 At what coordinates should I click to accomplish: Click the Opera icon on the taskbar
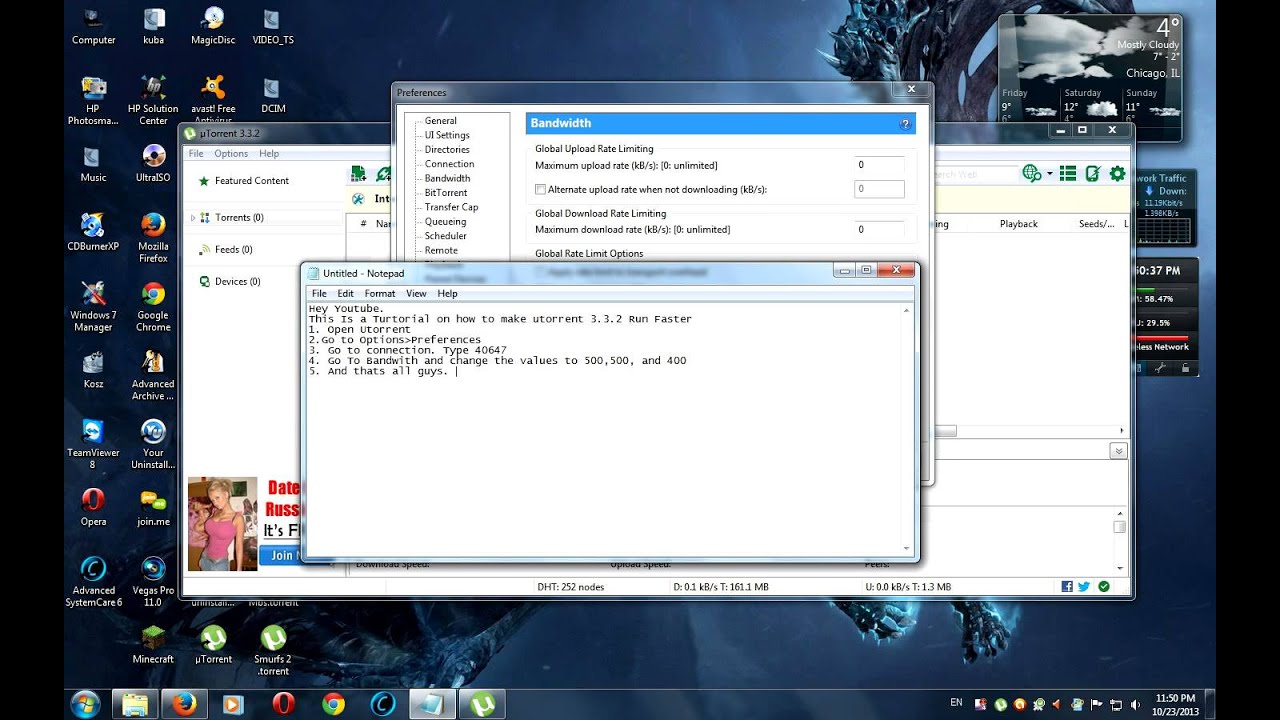(283, 704)
